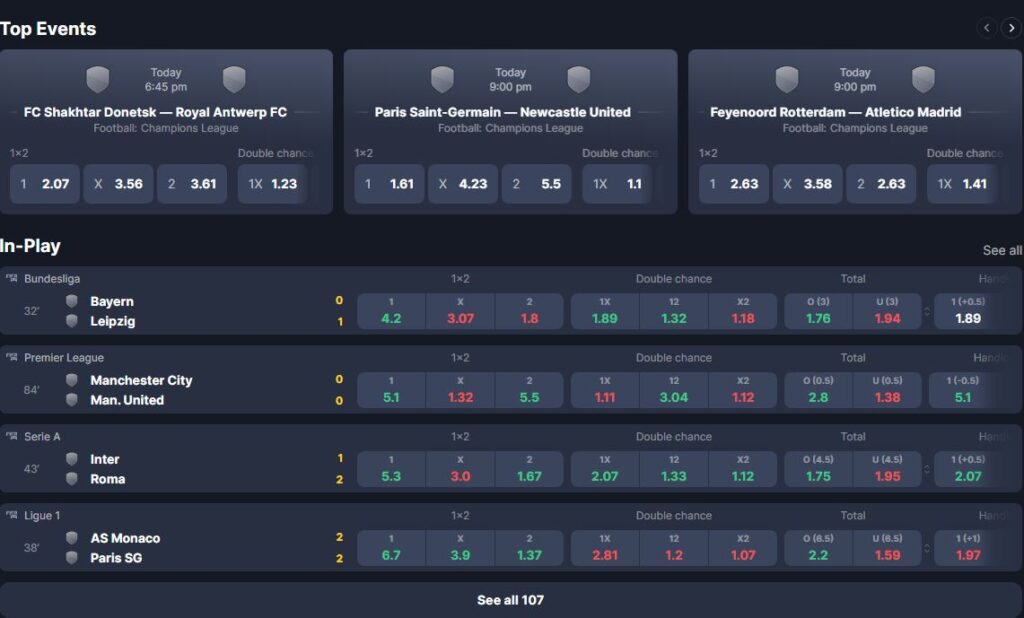Click the Atletico Madrid away shield icon
This screenshot has height=618, width=1024.
pos(923,80)
